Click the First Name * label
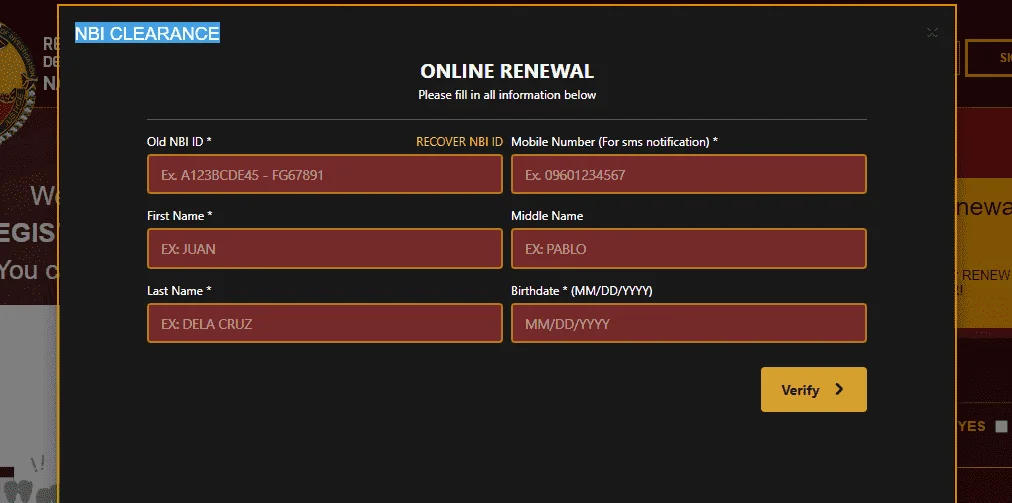The image size is (1012, 503). tap(179, 216)
